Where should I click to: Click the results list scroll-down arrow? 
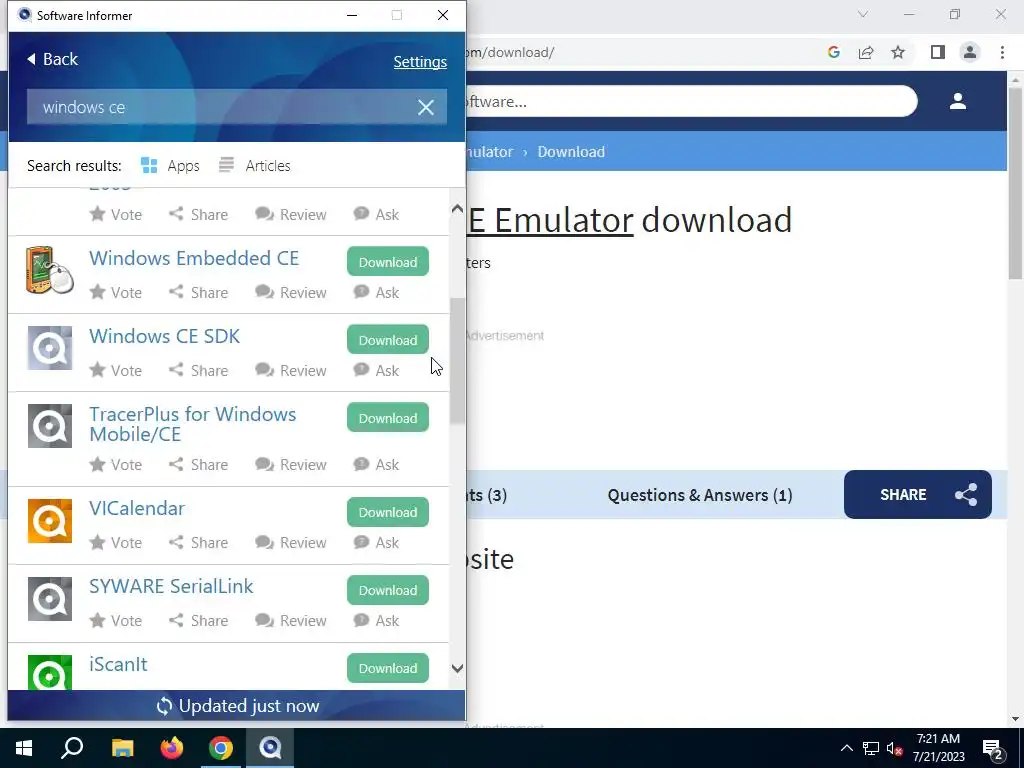(x=457, y=668)
